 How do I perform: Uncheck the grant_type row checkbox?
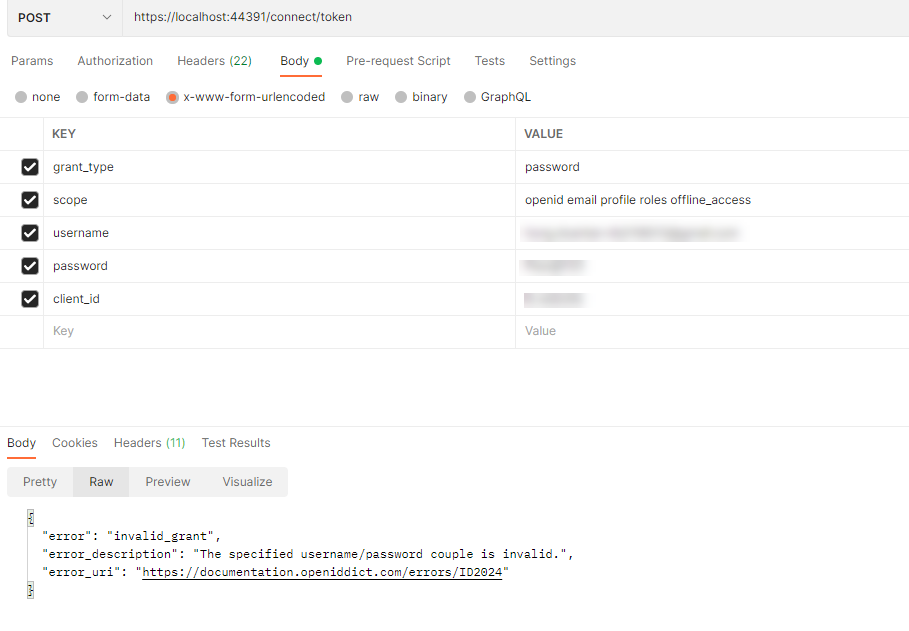[30, 167]
